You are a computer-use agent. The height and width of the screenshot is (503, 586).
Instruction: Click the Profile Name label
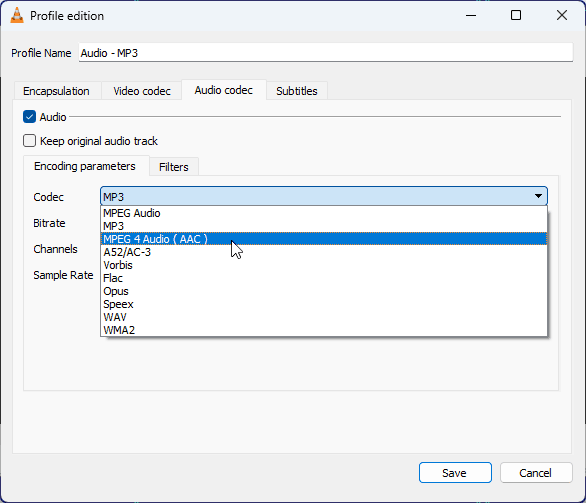click(x=41, y=53)
